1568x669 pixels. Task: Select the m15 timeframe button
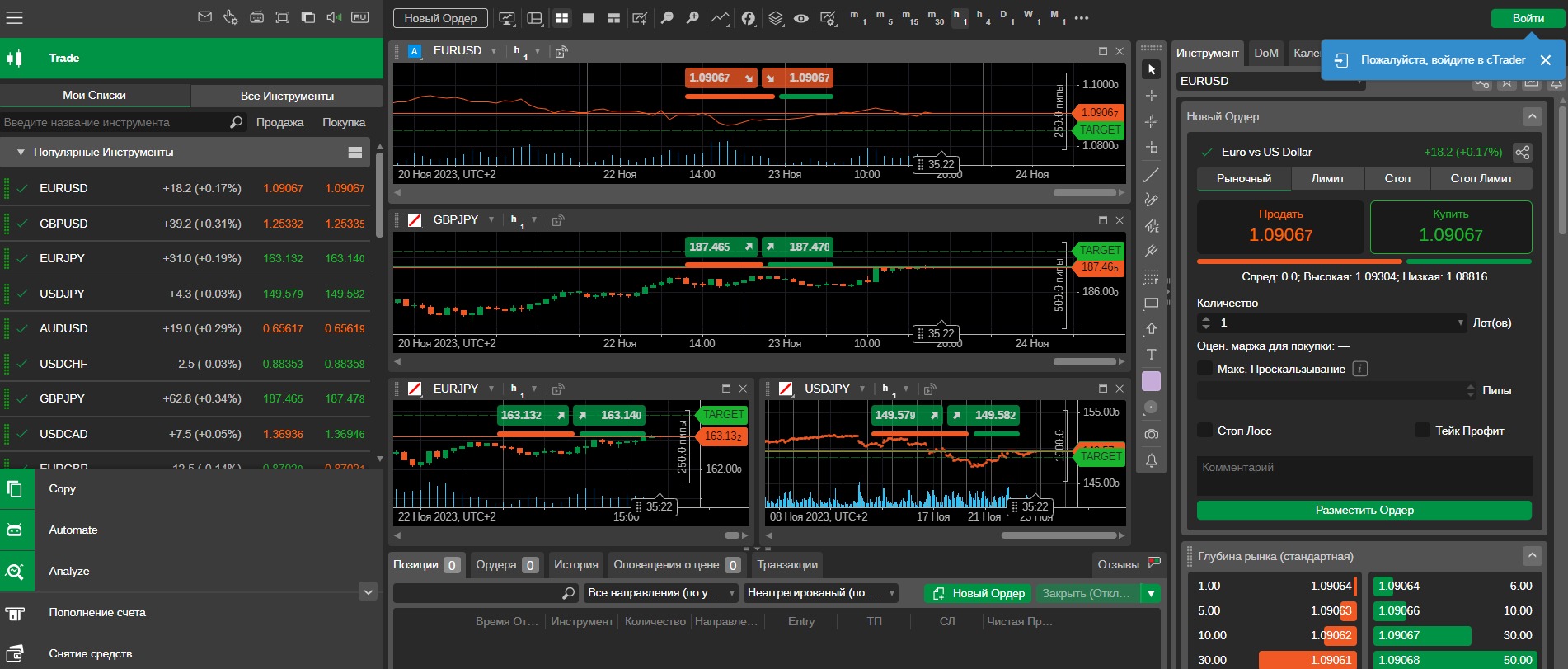coord(909,17)
